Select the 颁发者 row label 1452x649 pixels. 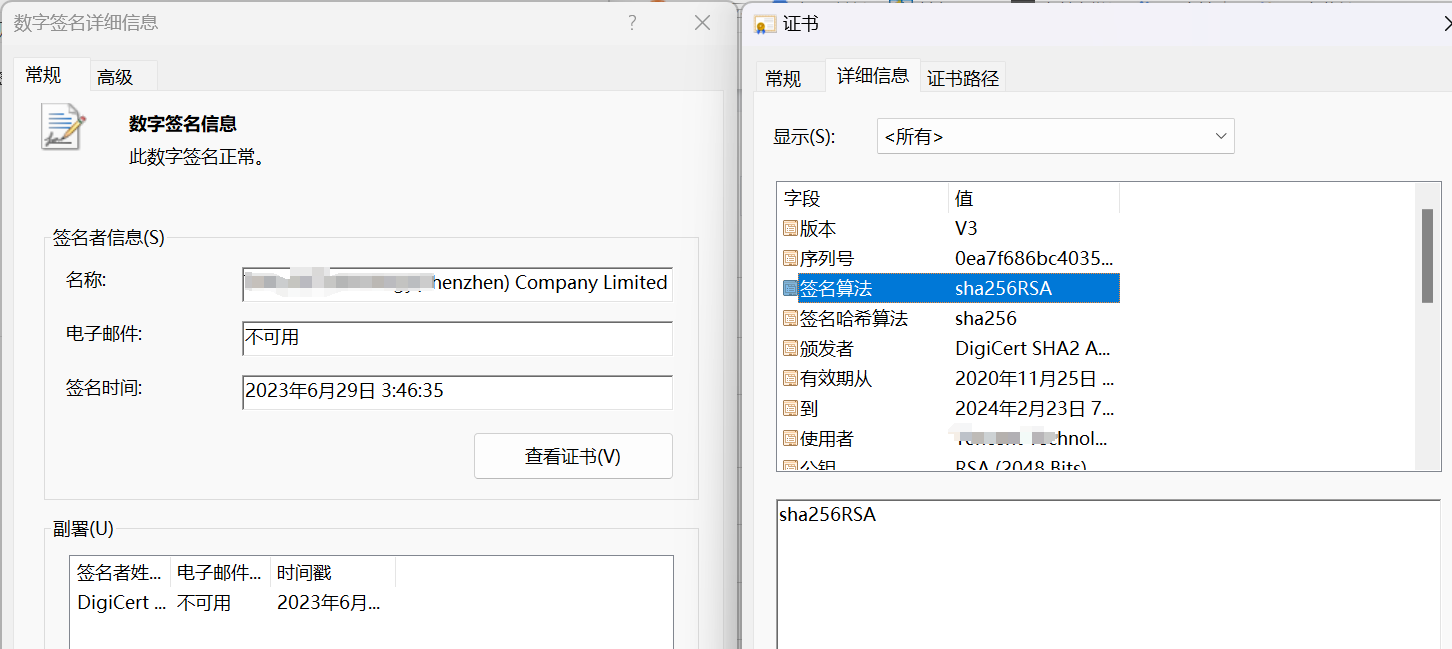pyautogui.click(x=827, y=349)
